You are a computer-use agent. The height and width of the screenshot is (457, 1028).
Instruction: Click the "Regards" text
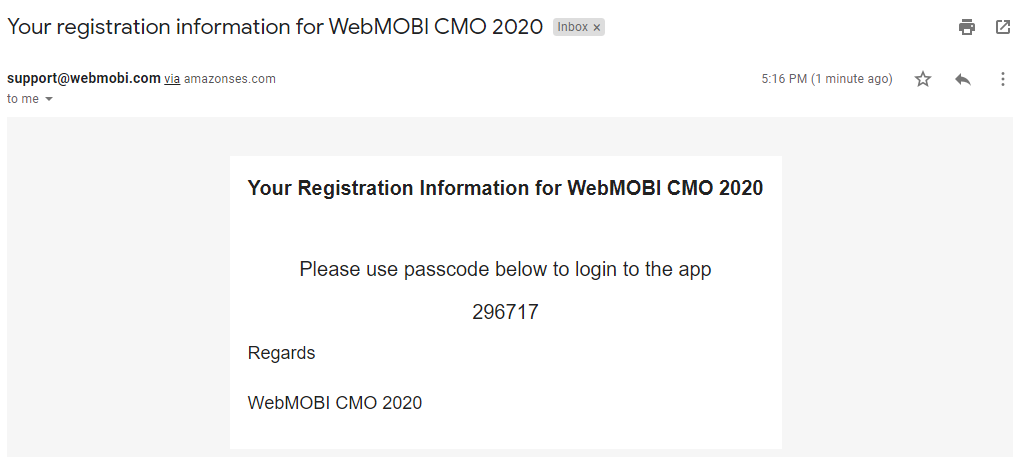tap(281, 353)
